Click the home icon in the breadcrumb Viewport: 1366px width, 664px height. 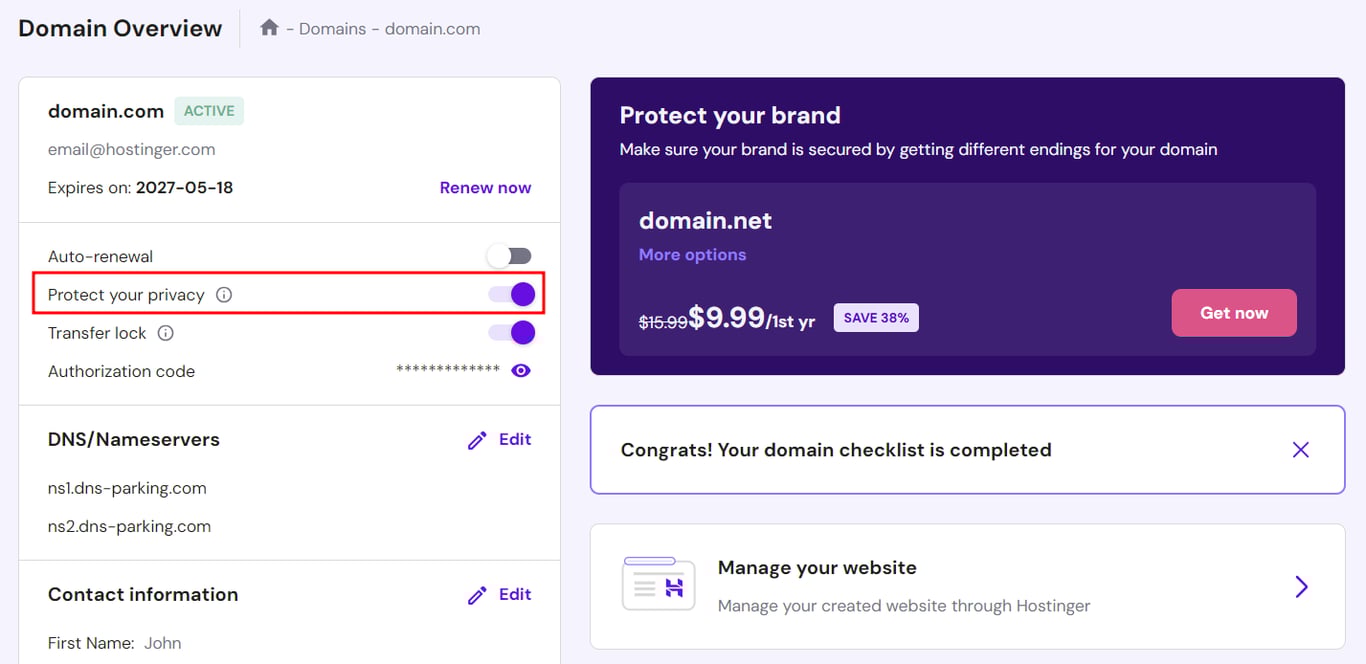268,29
